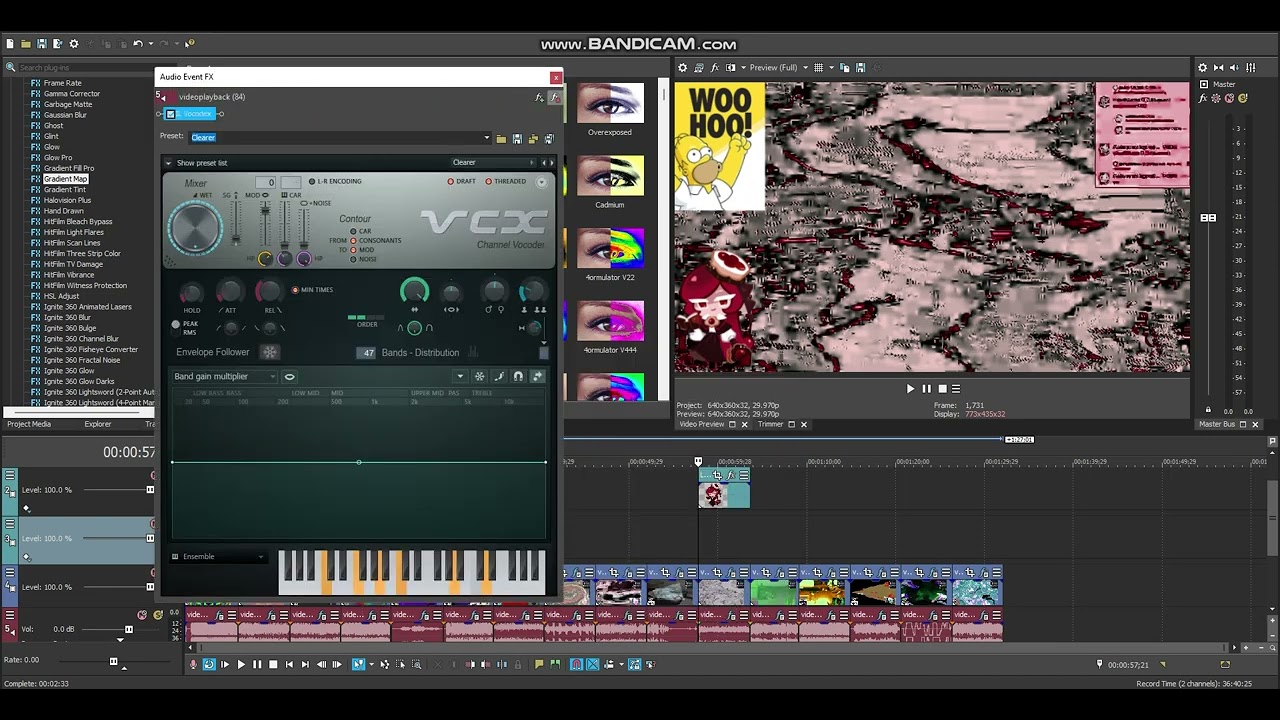Switch to the Explorer tab
This screenshot has height=720, width=1280.
click(x=98, y=424)
